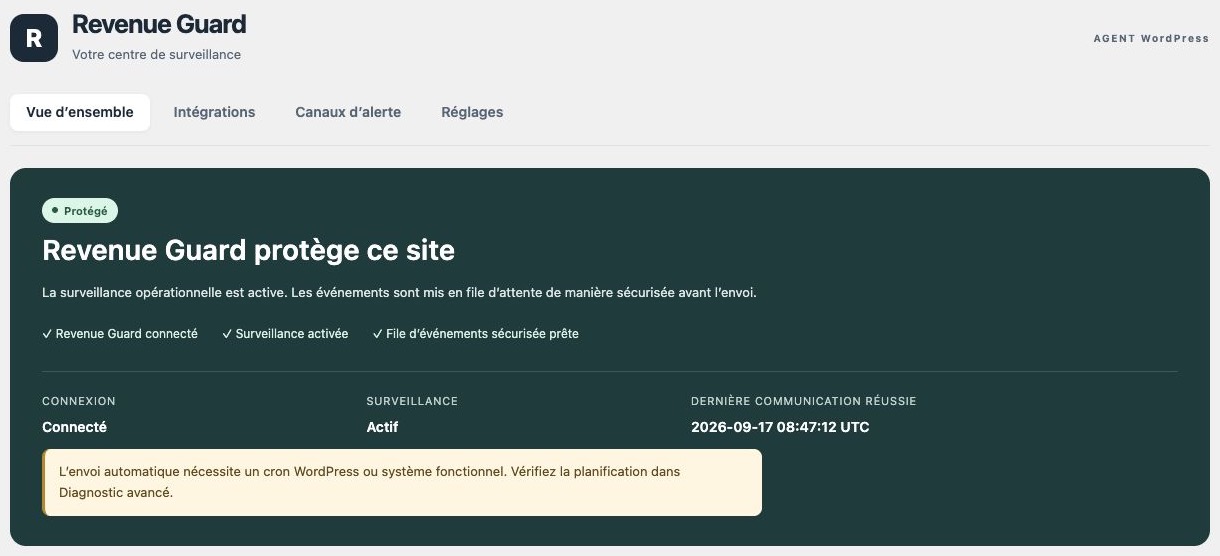The height and width of the screenshot is (556, 1220).
Task: Click the SURVEILLANCE column label
Action: point(412,401)
